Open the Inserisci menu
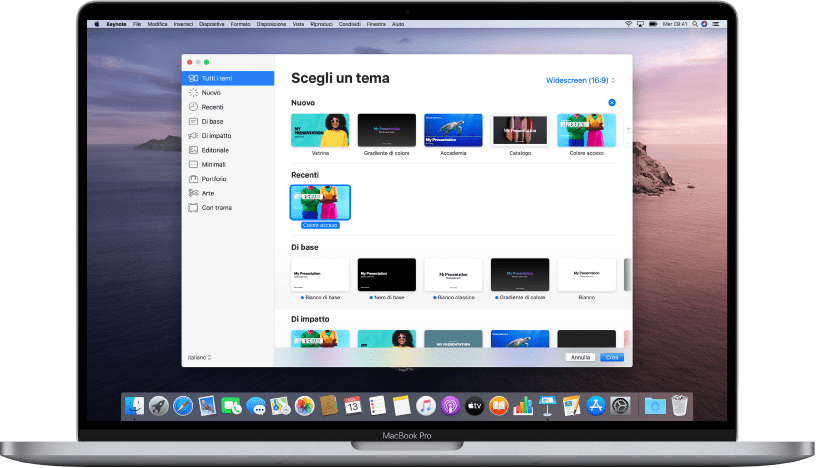 183,24
